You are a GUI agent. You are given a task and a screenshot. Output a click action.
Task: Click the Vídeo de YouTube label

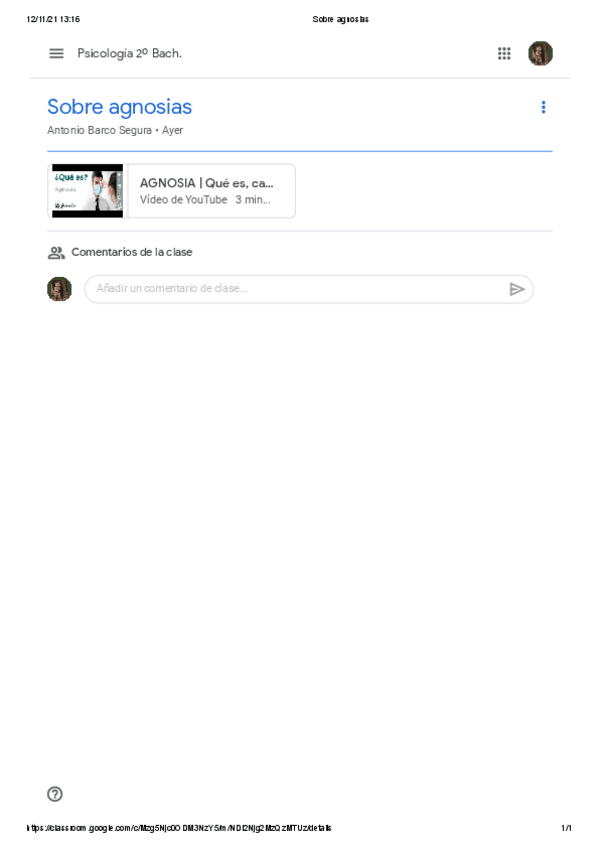point(183,200)
